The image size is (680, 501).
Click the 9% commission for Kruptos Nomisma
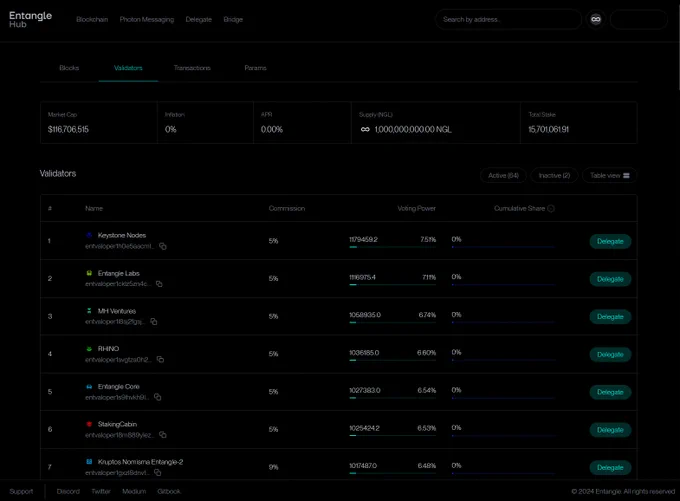coord(273,467)
